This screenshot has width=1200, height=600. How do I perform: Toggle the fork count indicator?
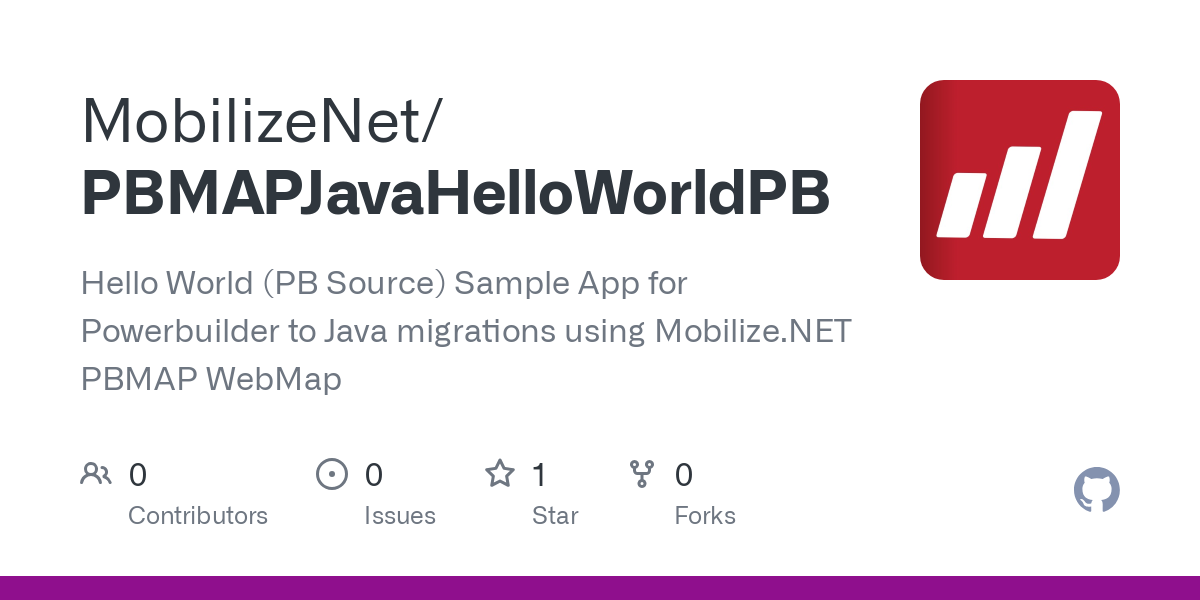click(683, 475)
